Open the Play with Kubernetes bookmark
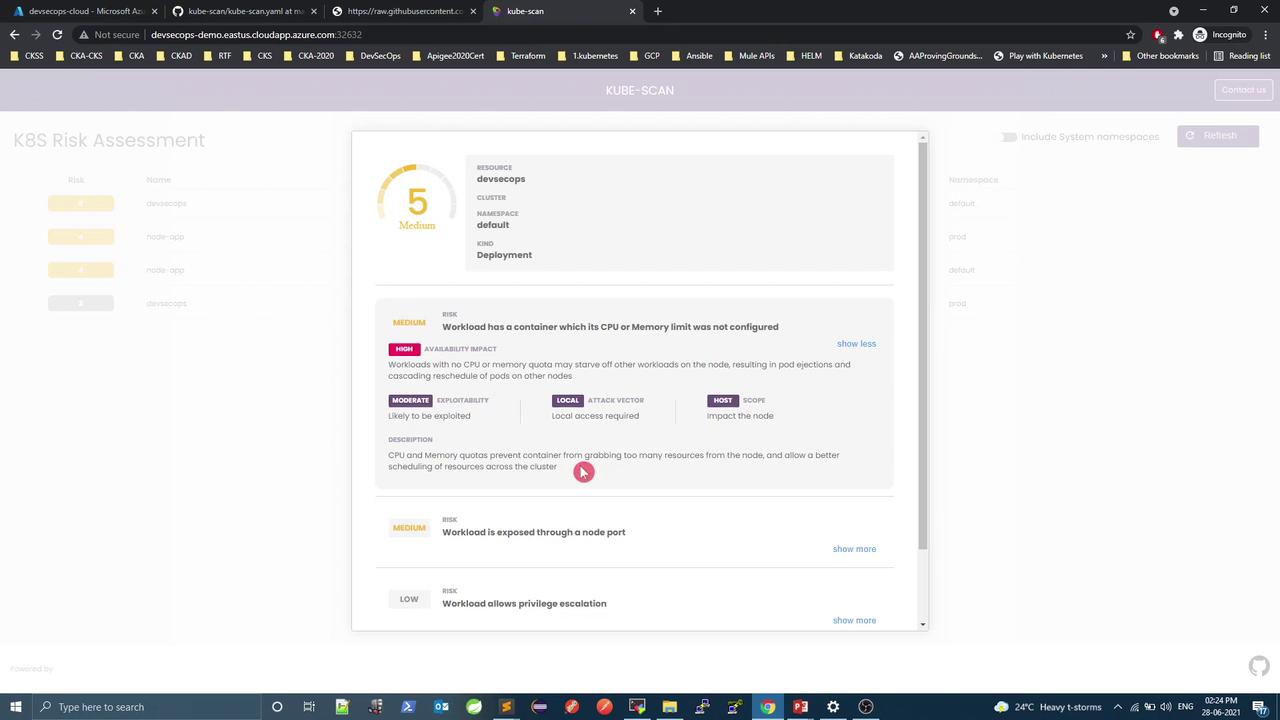1280x720 pixels. click(1037, 56)
